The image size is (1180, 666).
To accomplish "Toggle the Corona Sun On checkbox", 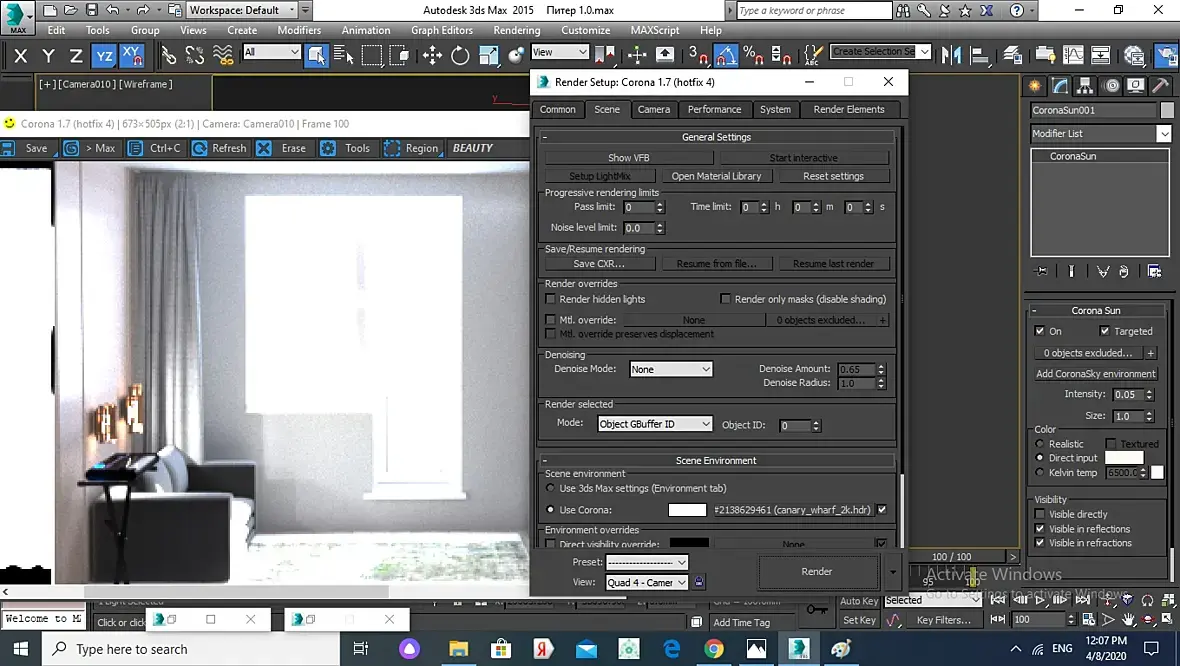I will coord(1040,330).
